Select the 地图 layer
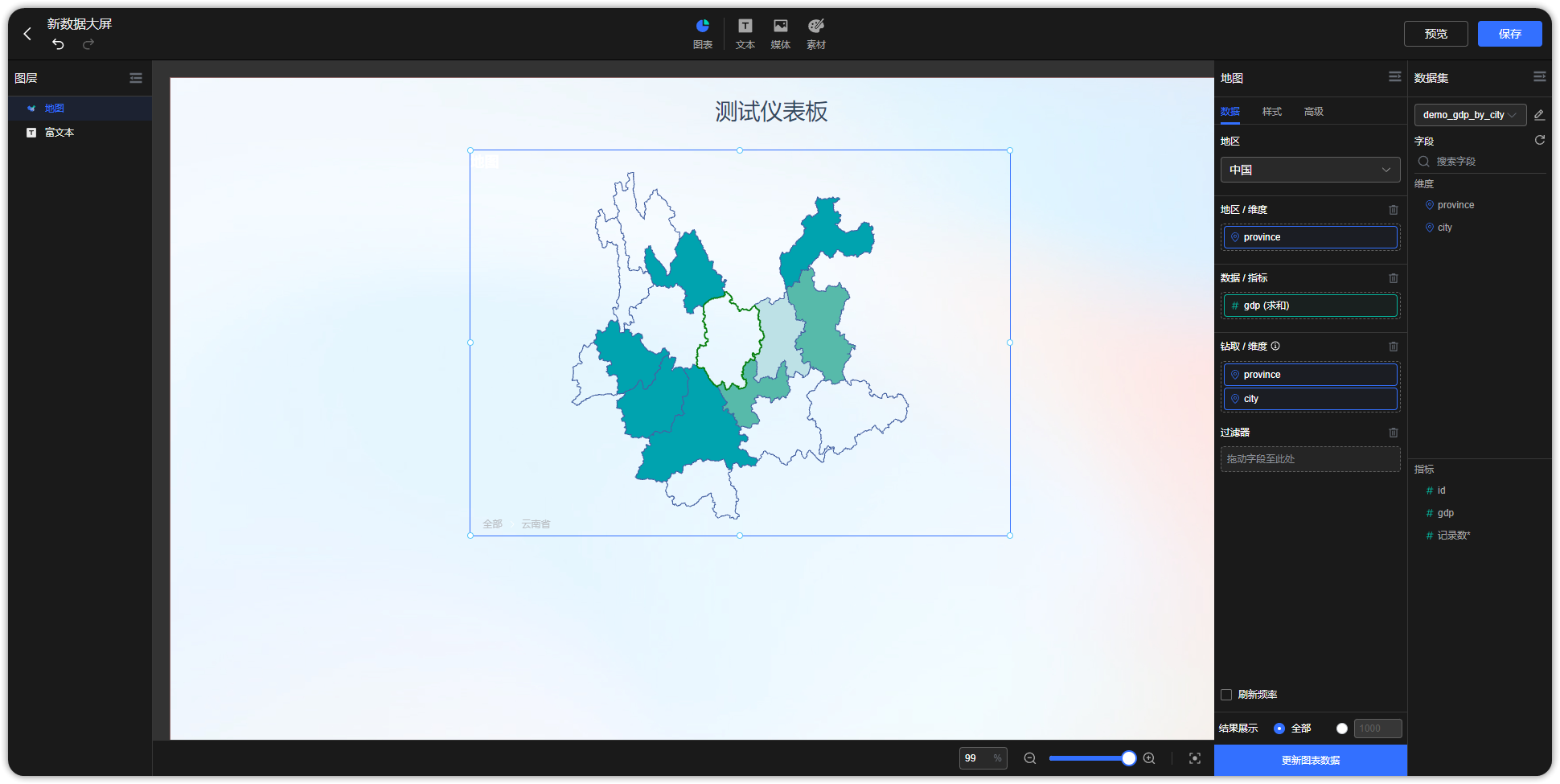The width and height of the screenshot is (1560, 784). tap(80, 109)
